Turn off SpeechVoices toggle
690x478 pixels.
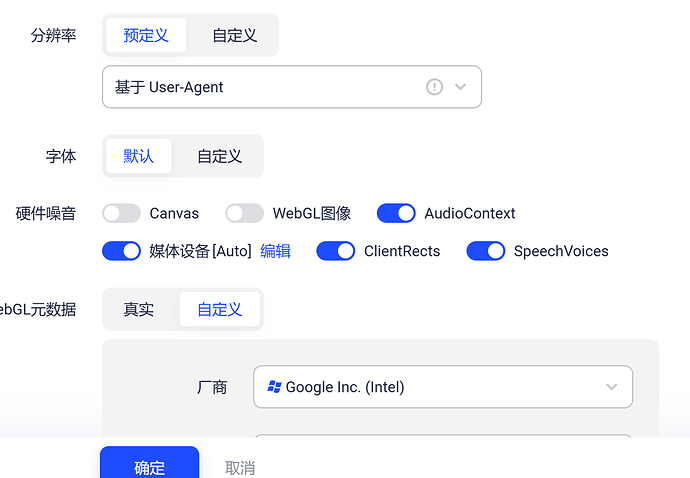click(486, 251)
